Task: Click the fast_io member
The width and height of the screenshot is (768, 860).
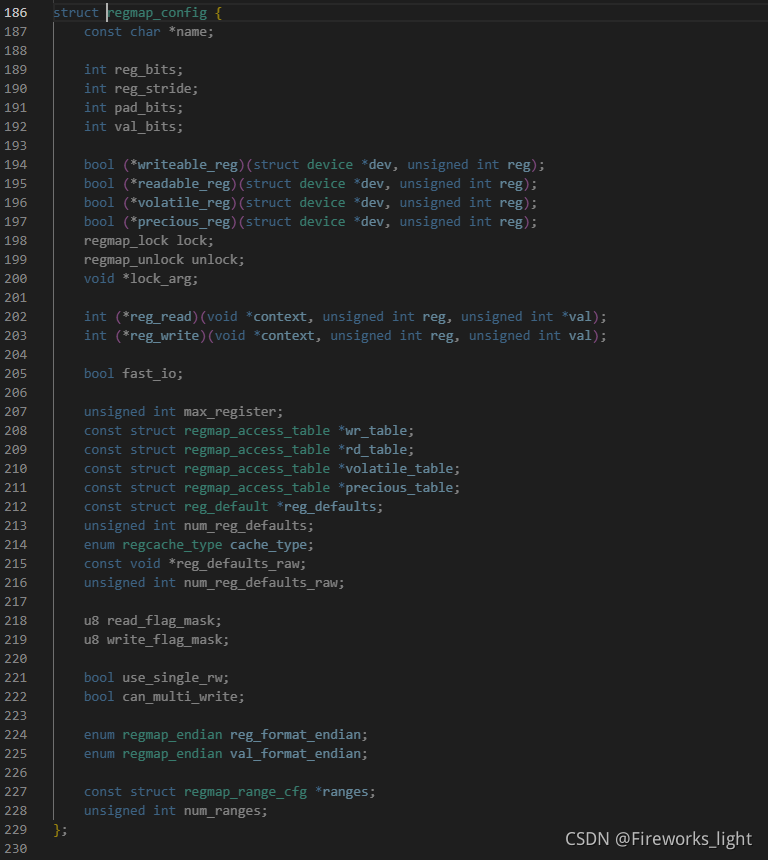Action: coord(149,374)
